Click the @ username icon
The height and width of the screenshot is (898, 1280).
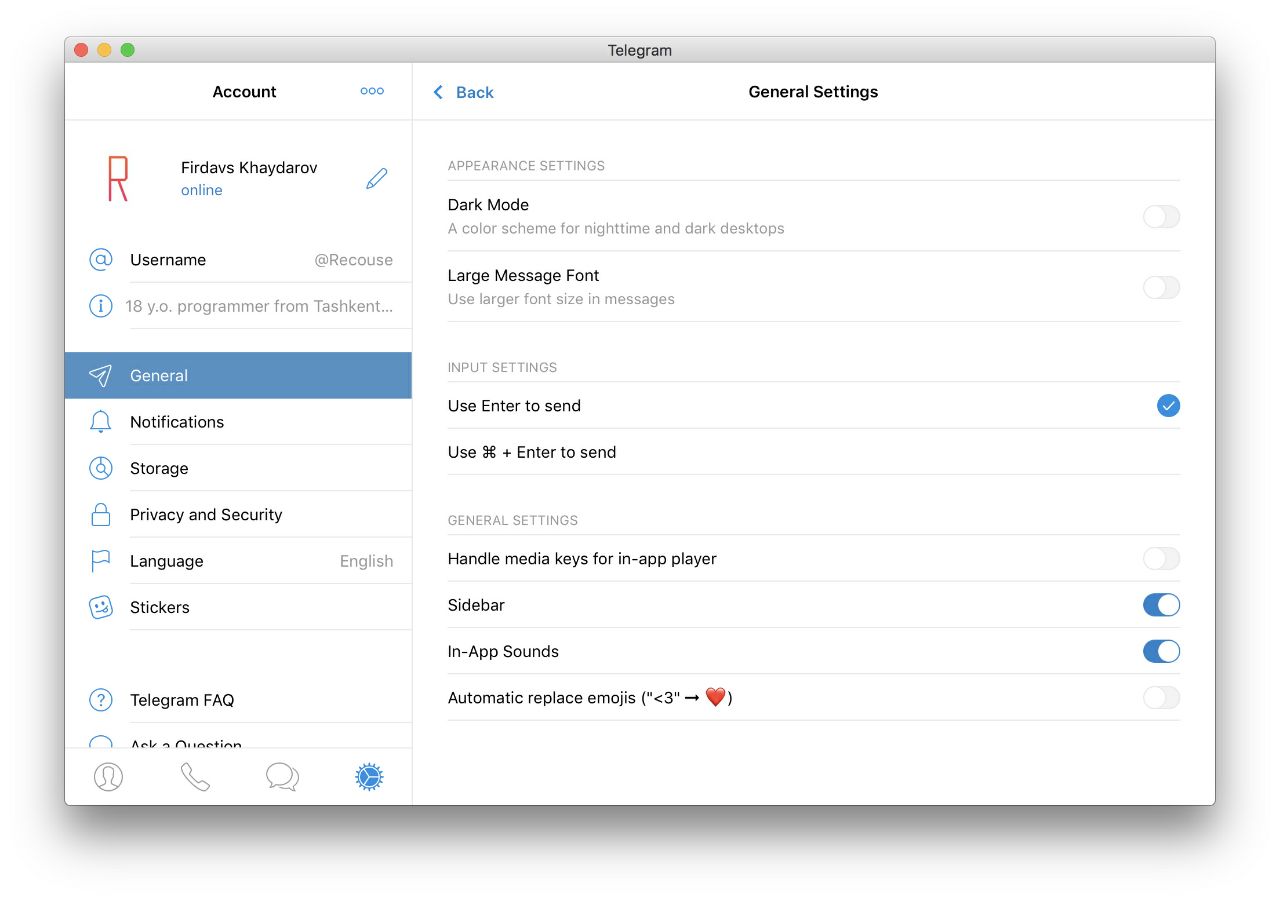101,260
